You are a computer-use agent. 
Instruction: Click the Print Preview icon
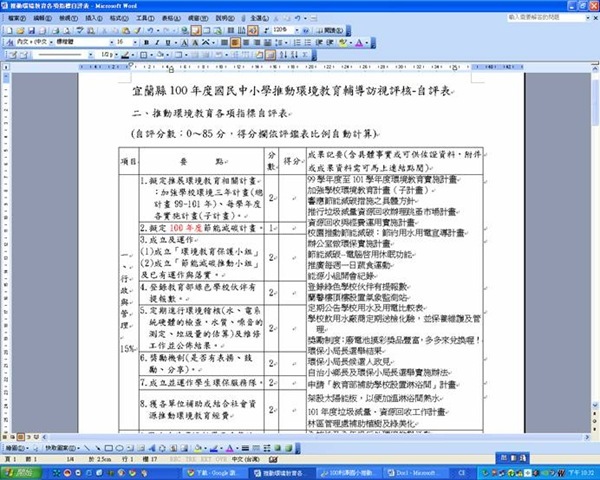[x=67, y=30]
